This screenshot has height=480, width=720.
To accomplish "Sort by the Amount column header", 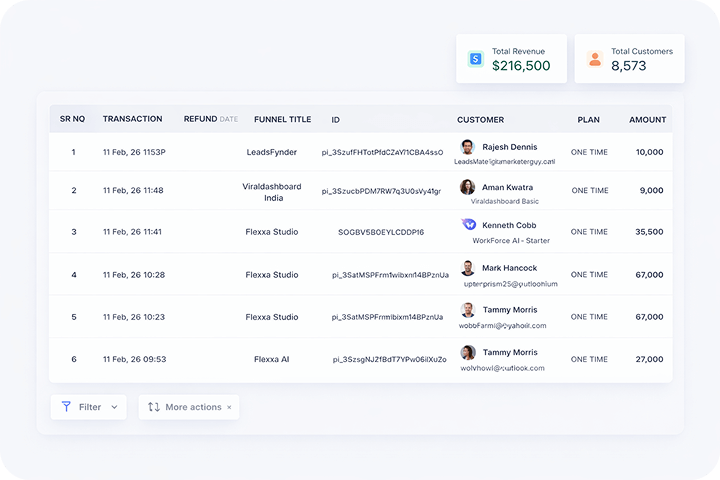I will coord(647,120).
